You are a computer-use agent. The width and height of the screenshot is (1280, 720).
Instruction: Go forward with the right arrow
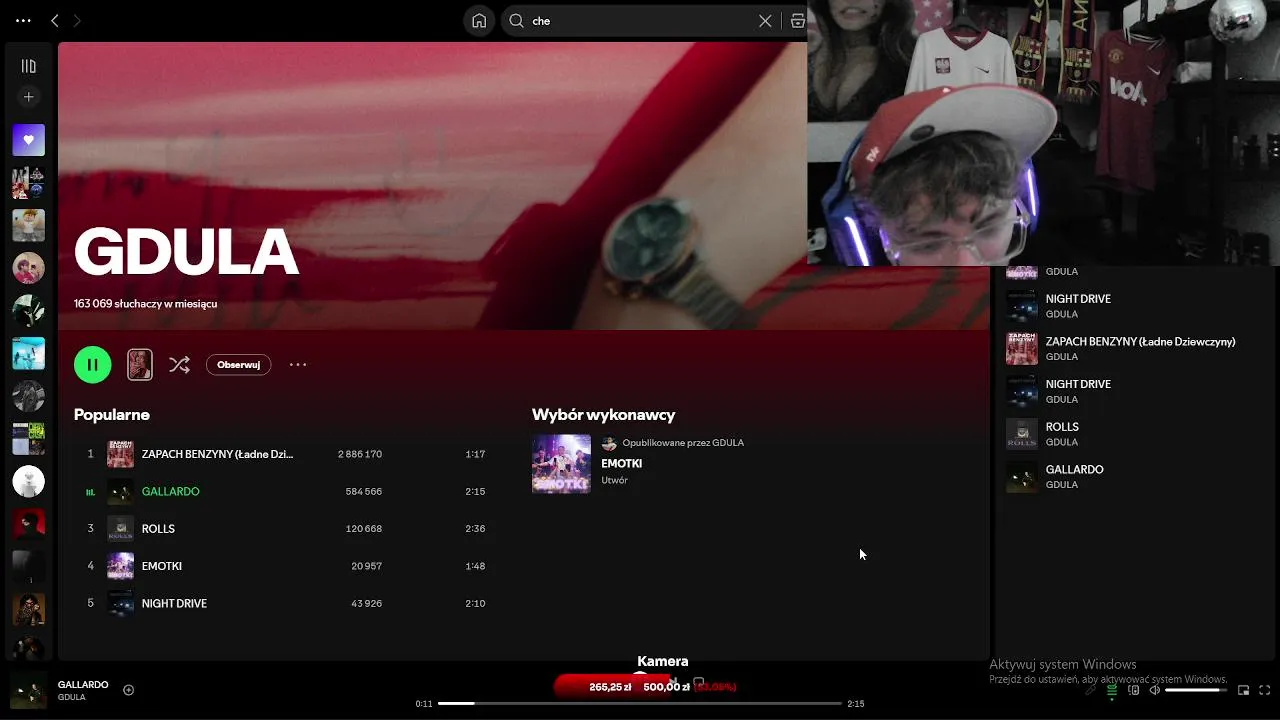pyautogui.click(x=77, y=20)
